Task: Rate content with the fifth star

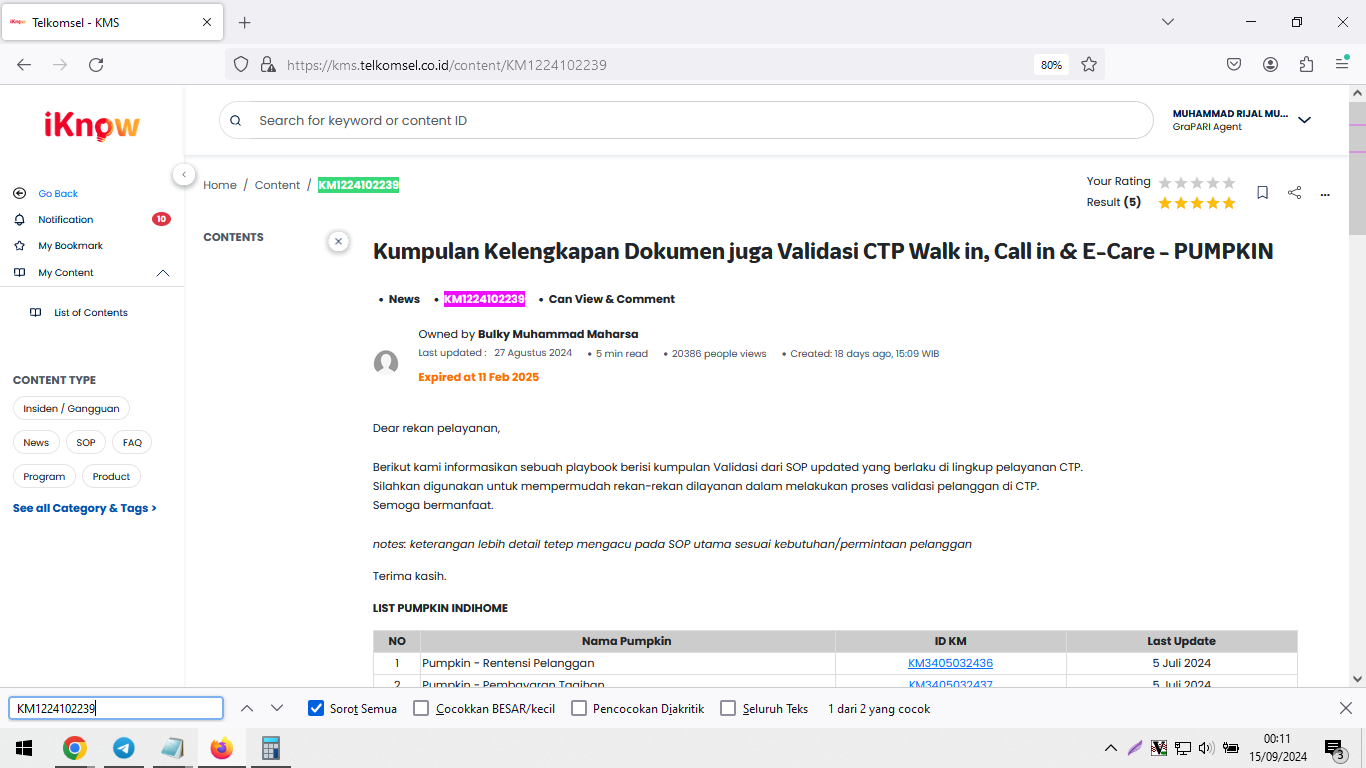Action: pos(1229,182)
